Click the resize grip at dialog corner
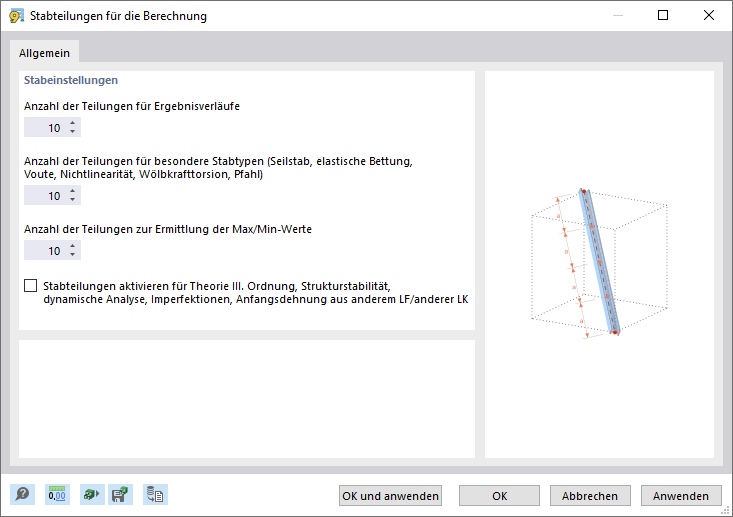This screenshot has height=517, width=733. (726, 511)
